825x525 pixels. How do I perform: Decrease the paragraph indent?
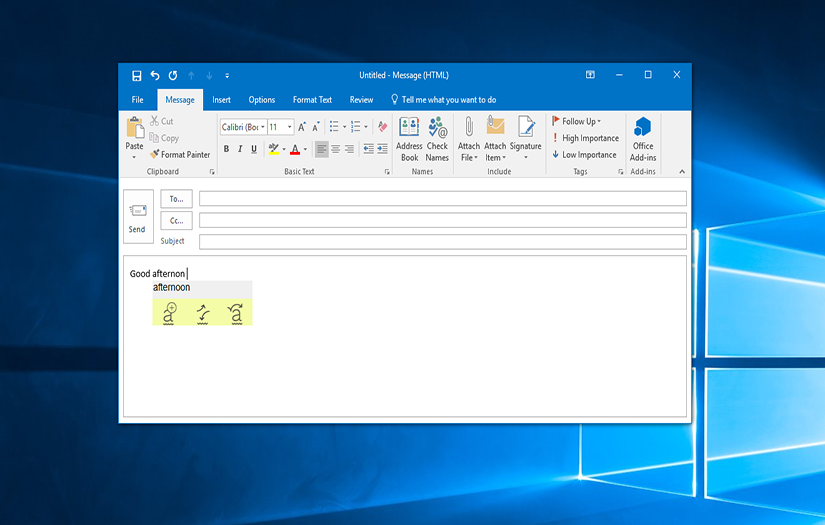(368, 149)
